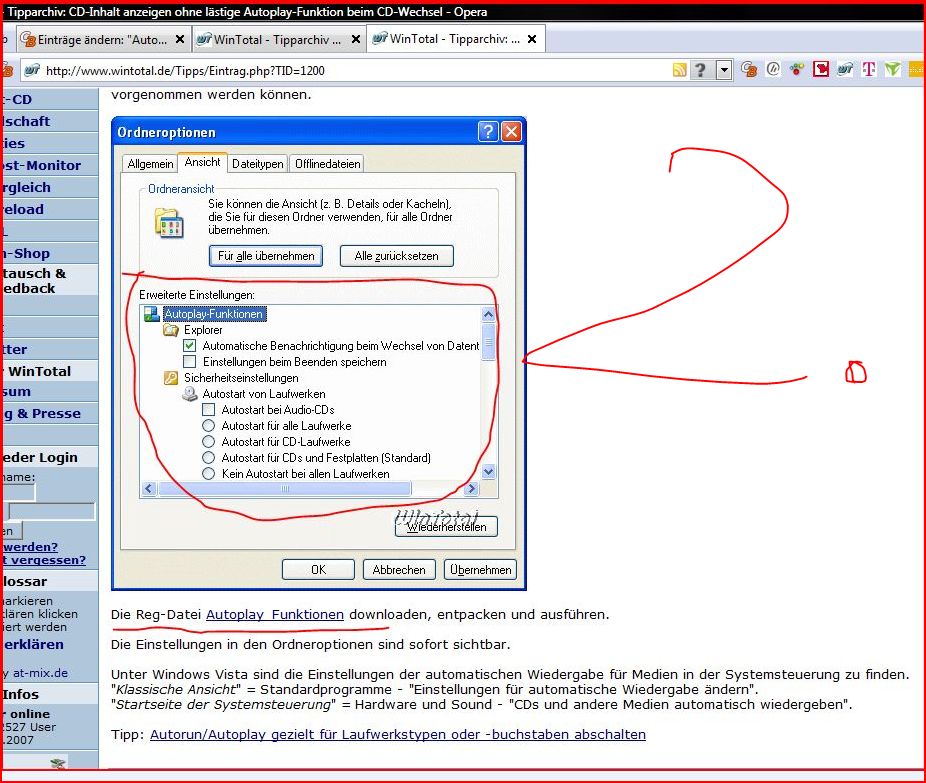Click the key icon beside Sicherheitseinstellungen
The image size is (926, 783).
(x=171, y=378)
